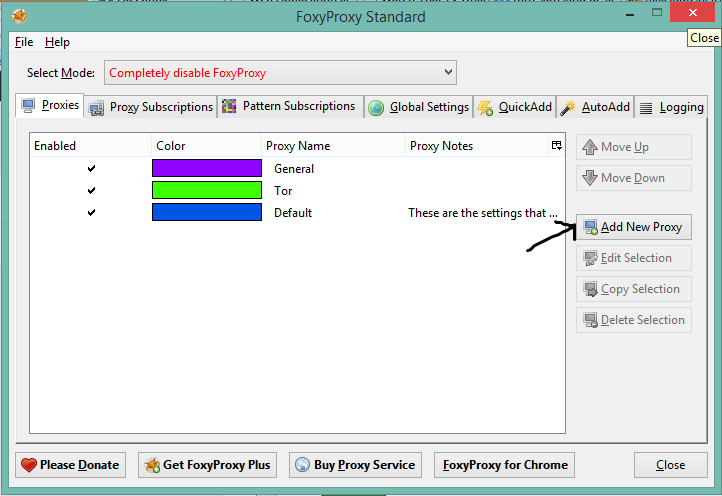Select the General proxy name
This screenshot has width=722, height=496.
[294, 169]
